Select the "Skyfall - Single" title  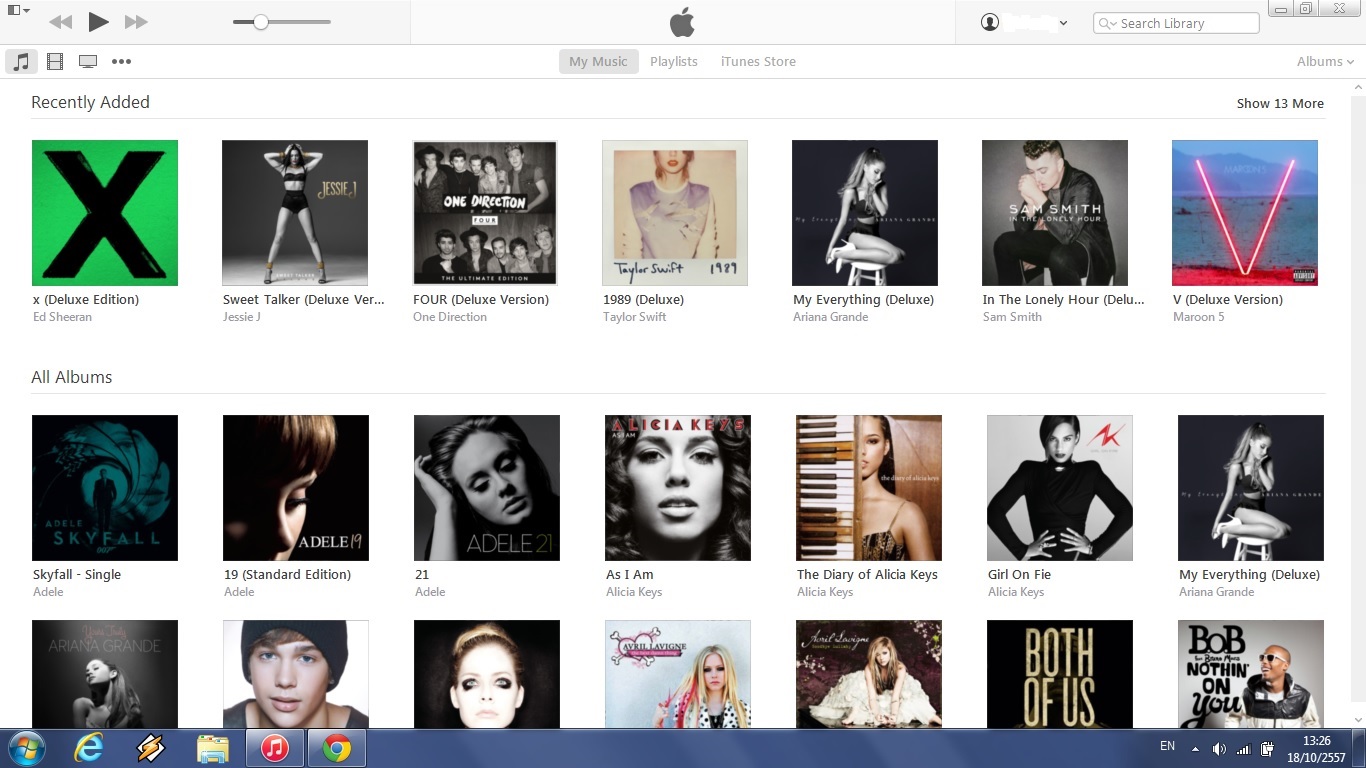[x=77, y=574]
